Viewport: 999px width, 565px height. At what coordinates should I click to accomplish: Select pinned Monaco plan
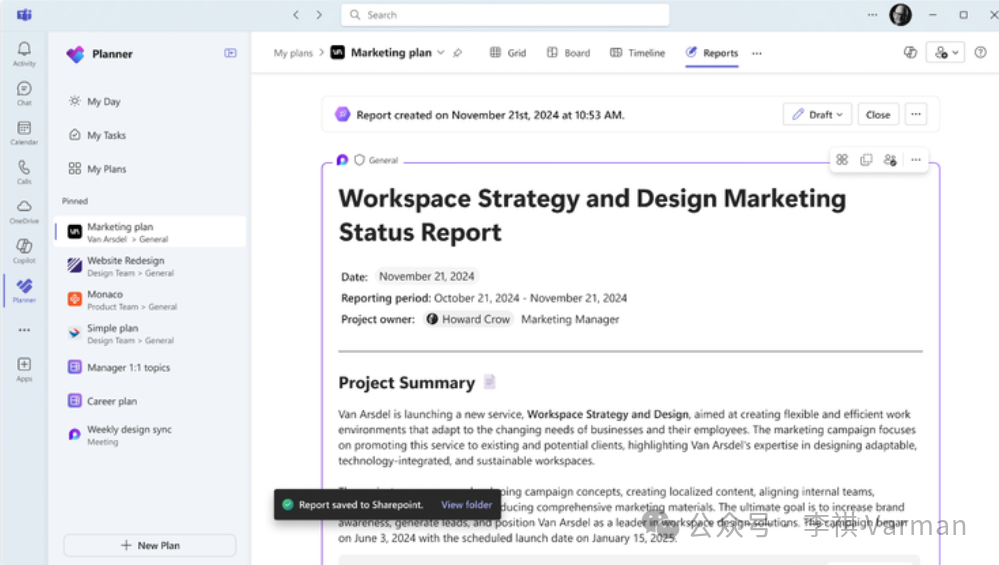pos(150,299)
